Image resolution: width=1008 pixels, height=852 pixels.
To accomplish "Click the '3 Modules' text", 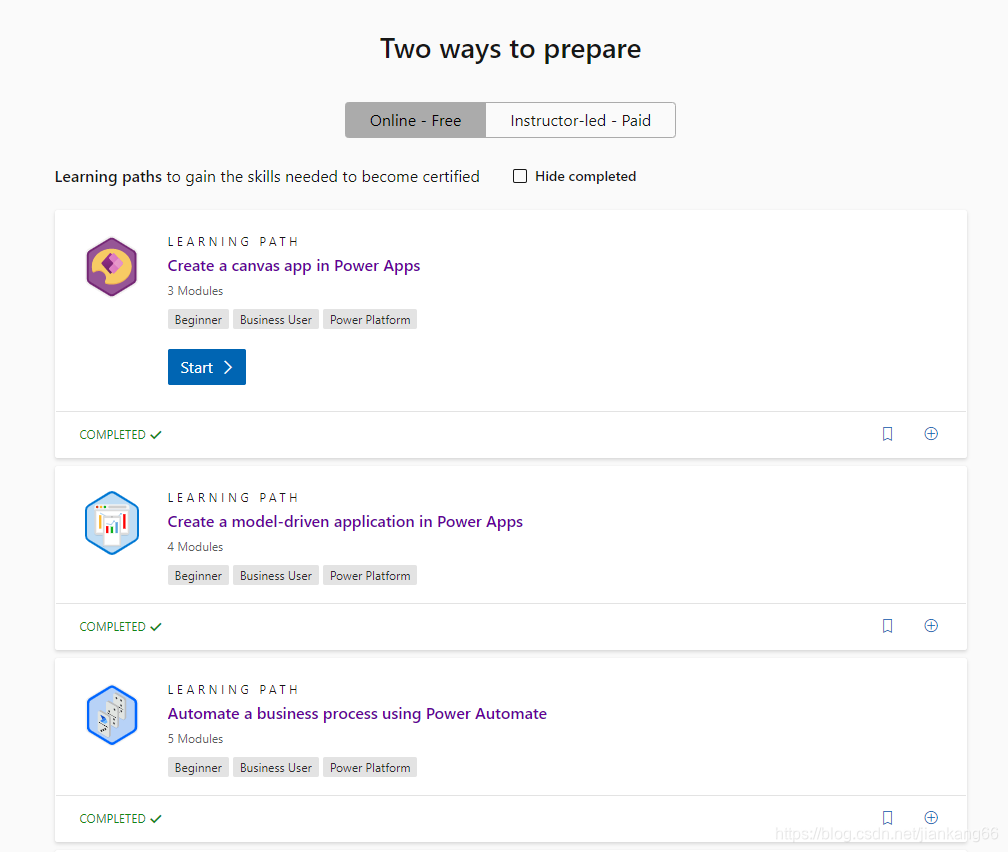I will [195, 291].
